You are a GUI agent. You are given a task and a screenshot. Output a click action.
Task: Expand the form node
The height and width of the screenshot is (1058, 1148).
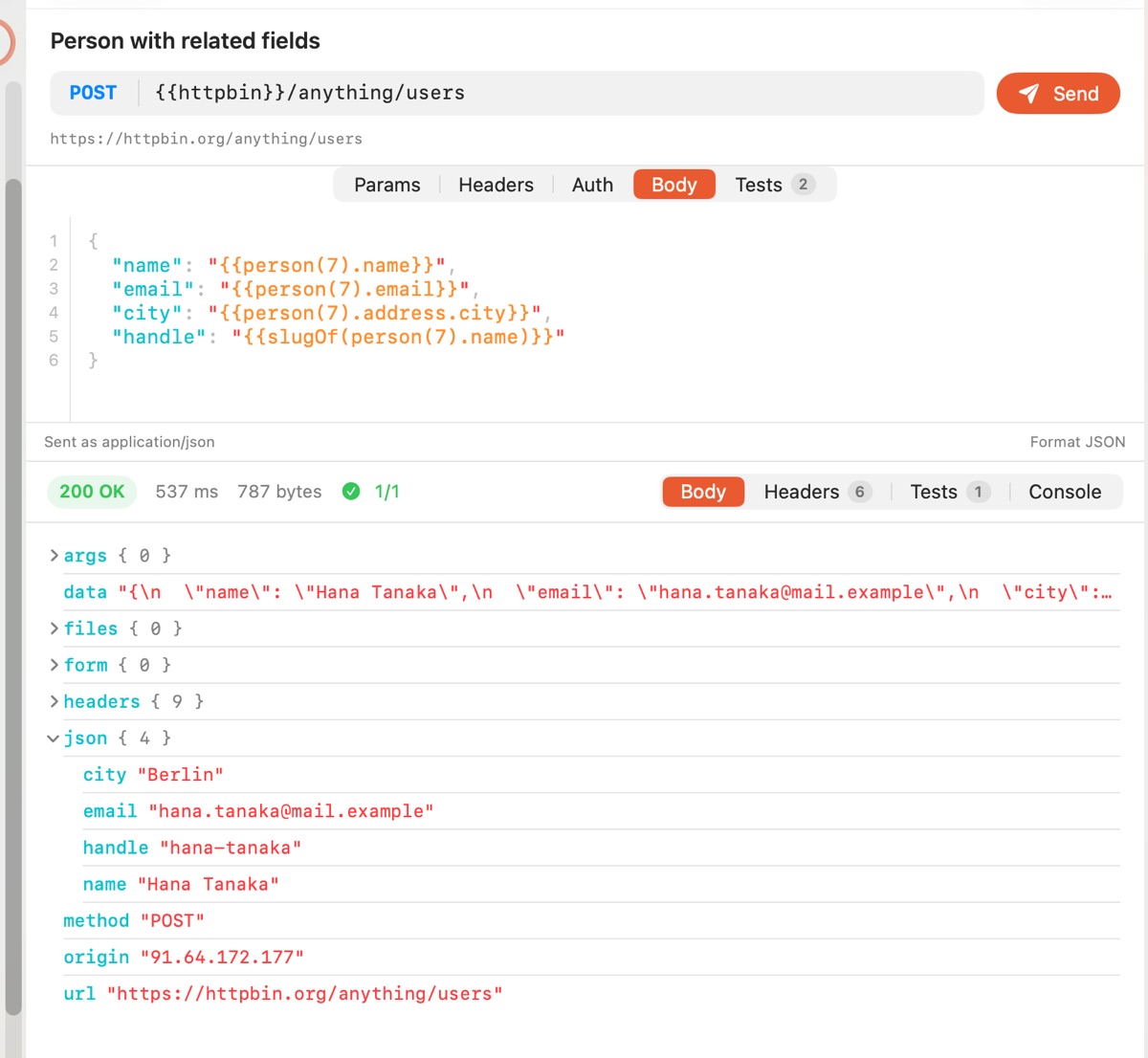[x=55, y=665]
